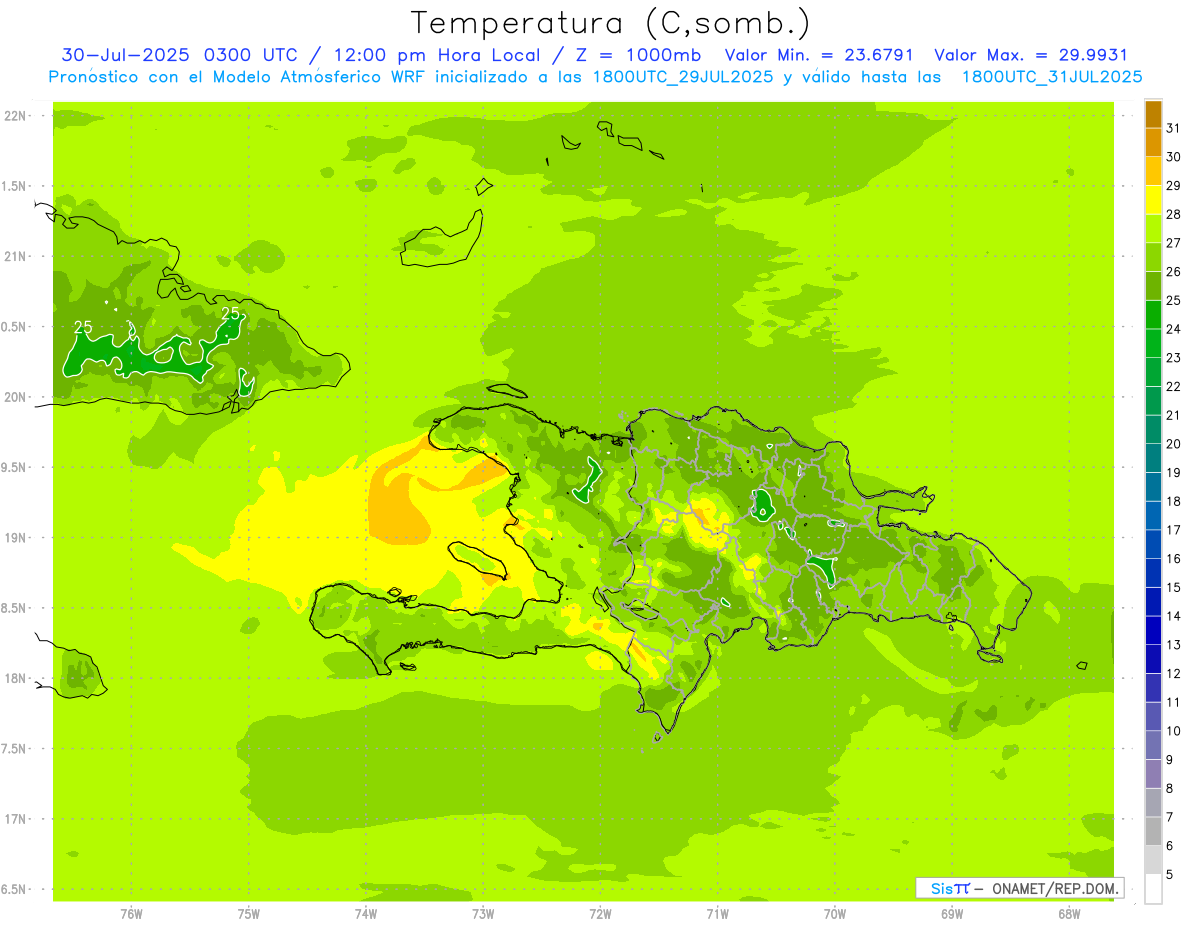Click the '21N' latitude label
1200x927 pixels.
(15, 256)
